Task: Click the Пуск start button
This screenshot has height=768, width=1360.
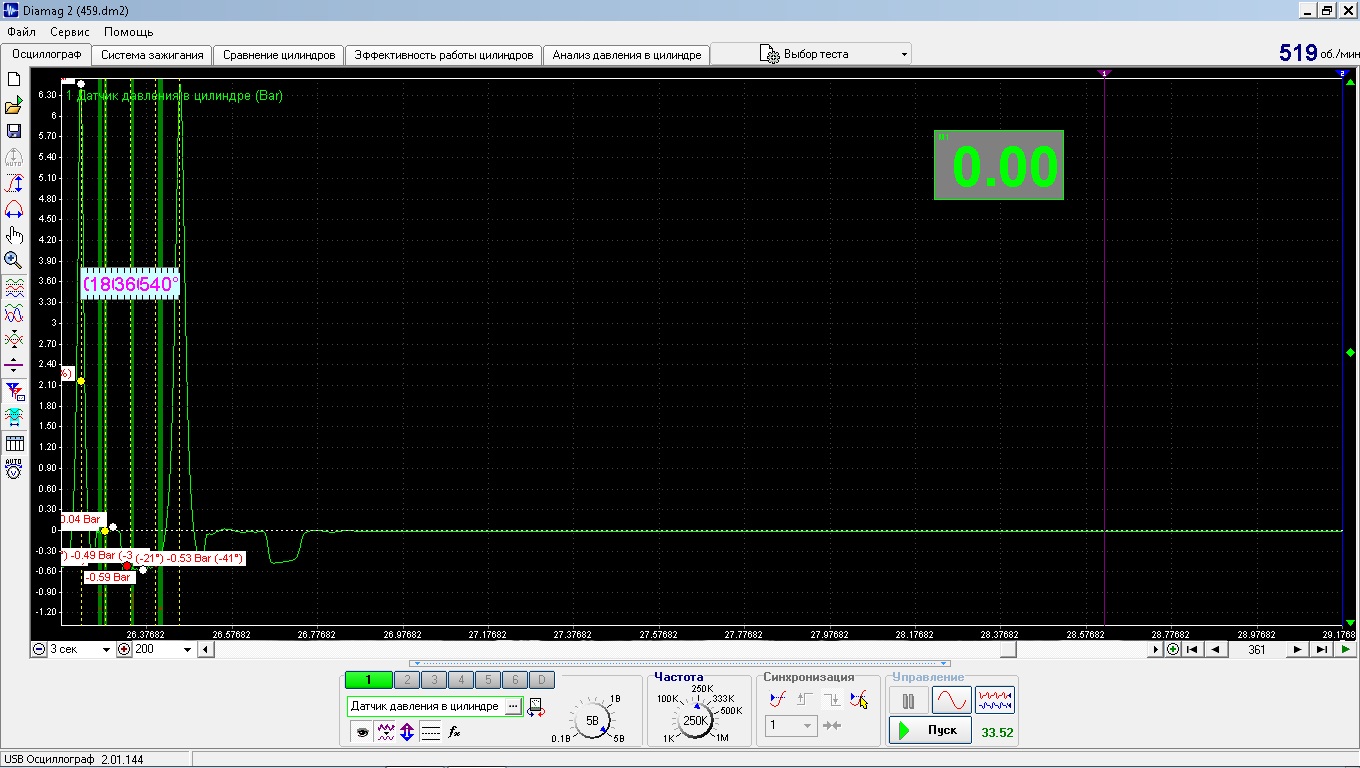Action: [930, 731]
